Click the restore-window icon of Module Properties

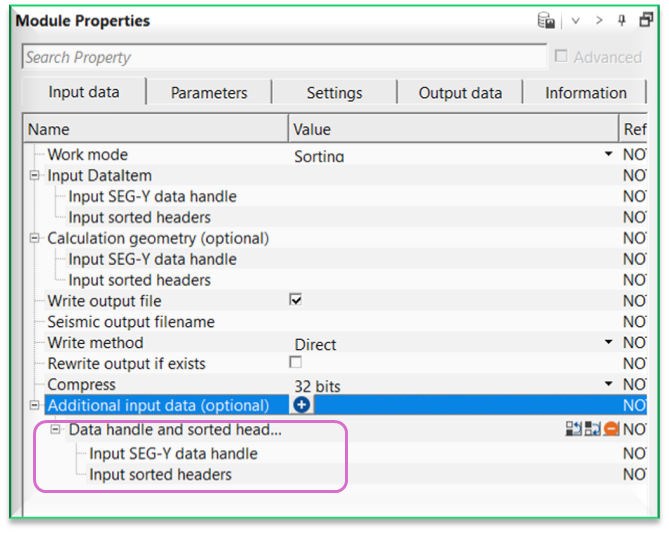point(646,20)
